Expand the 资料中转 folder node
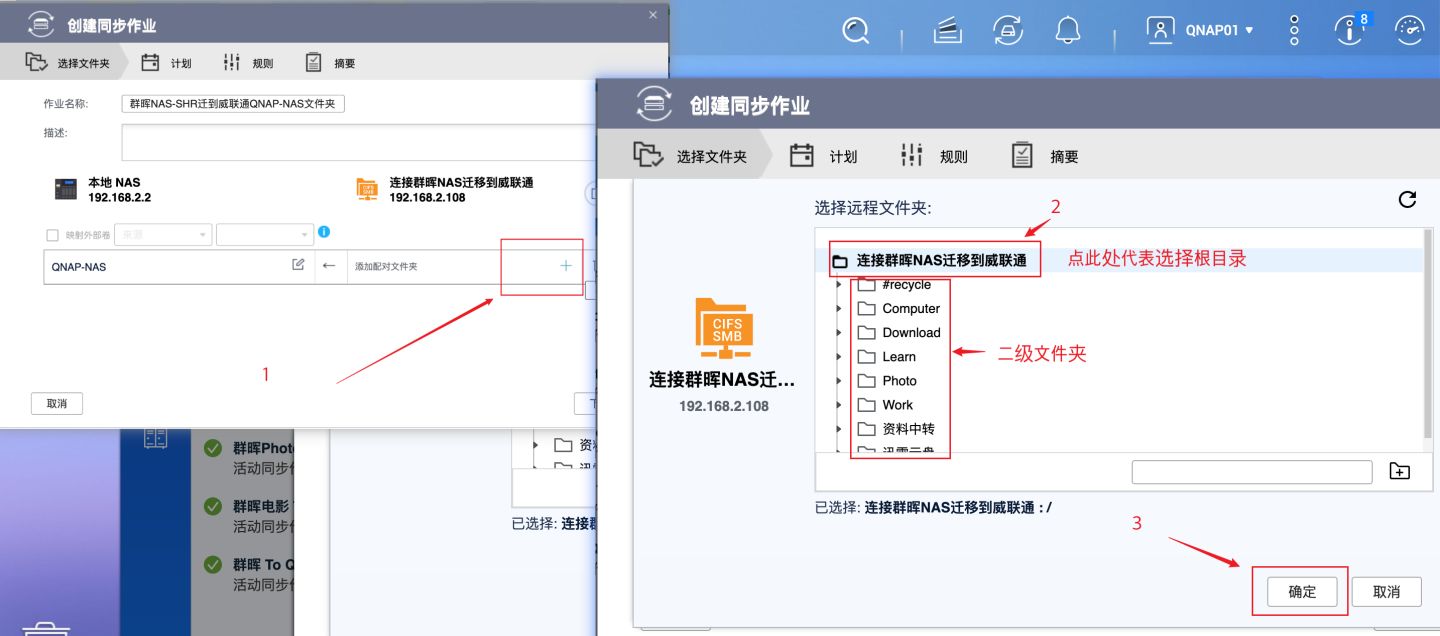Image resolution: width=1440 pixels, height=636 pixels. [x=840, y=428]
